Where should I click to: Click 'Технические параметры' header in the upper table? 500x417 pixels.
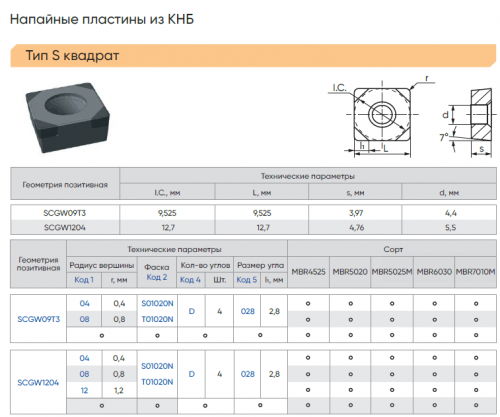click(x=308, y=176)
